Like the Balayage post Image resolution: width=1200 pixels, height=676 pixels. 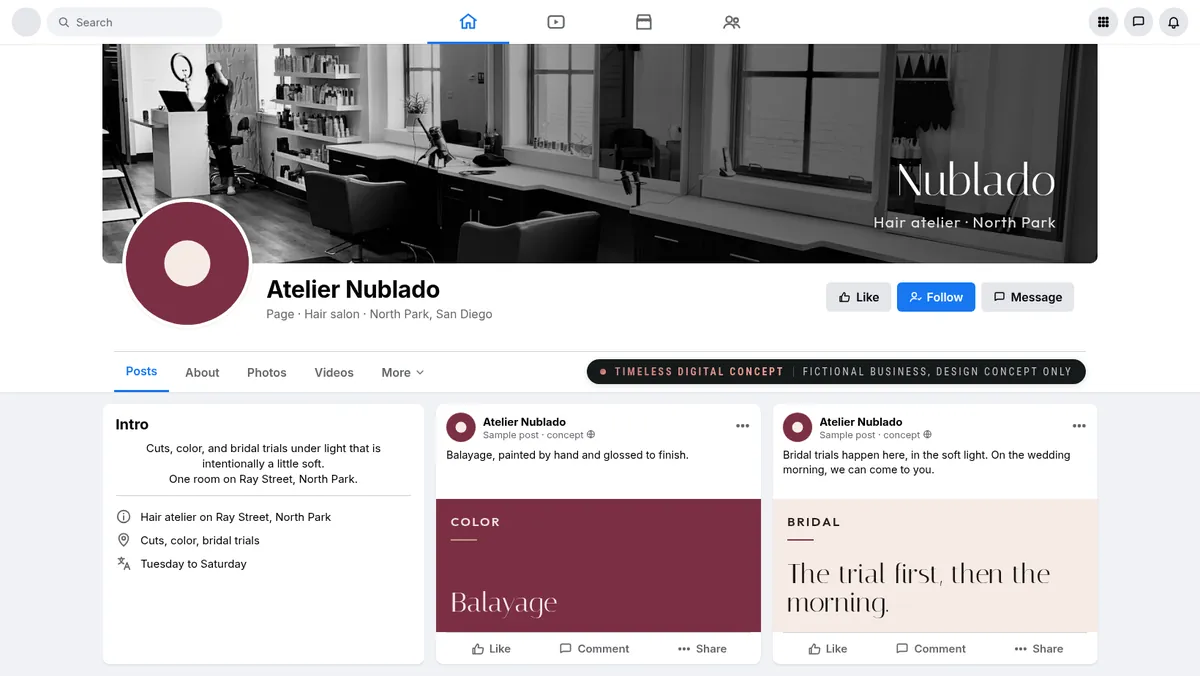[491, 648]
